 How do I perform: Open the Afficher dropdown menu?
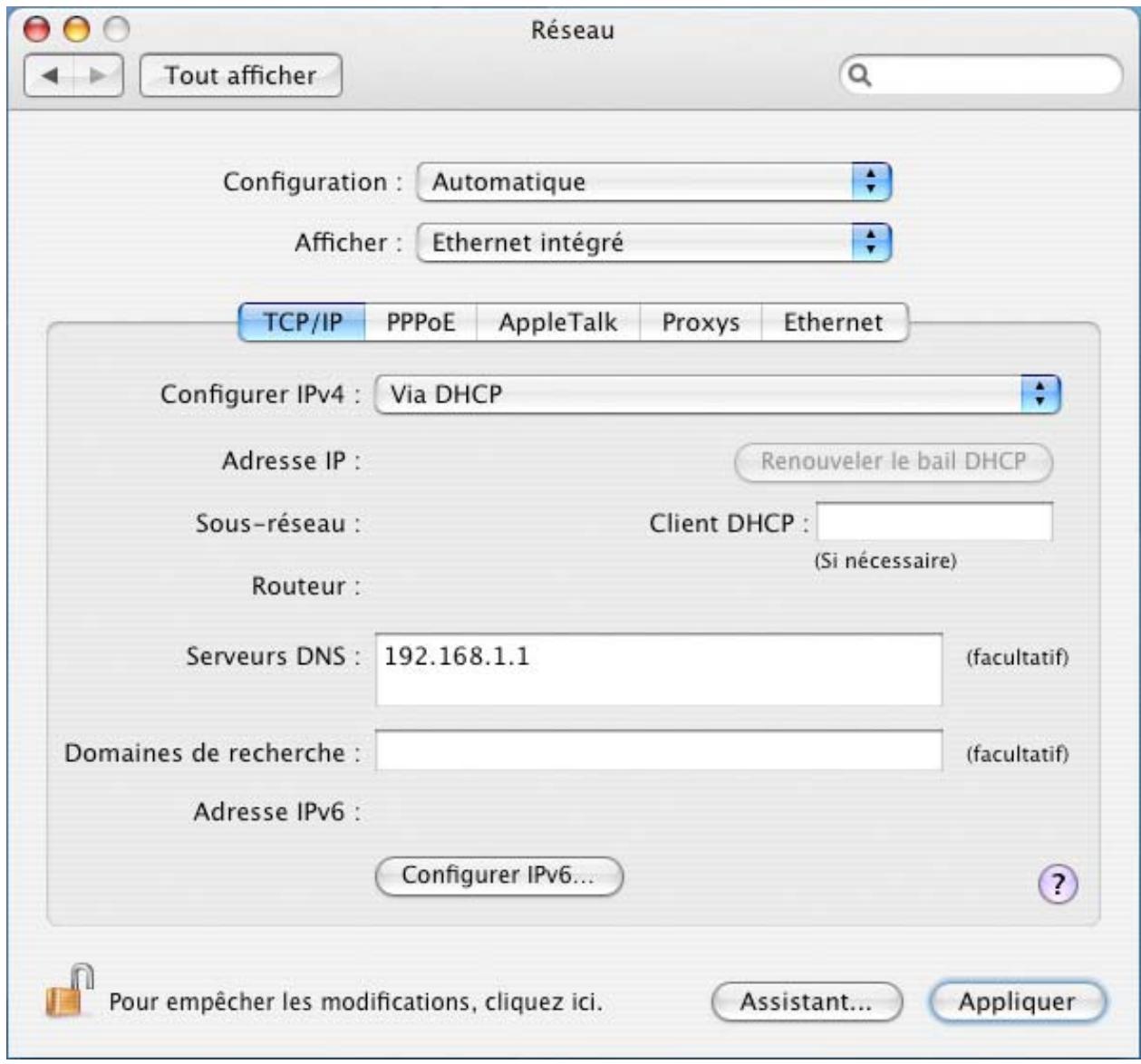click(653, 239)
